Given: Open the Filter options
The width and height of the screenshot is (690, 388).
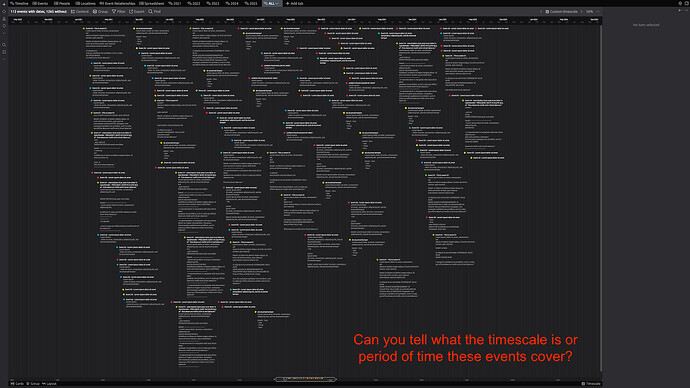Looking at the screenshot, I should (x=118, y=11).
